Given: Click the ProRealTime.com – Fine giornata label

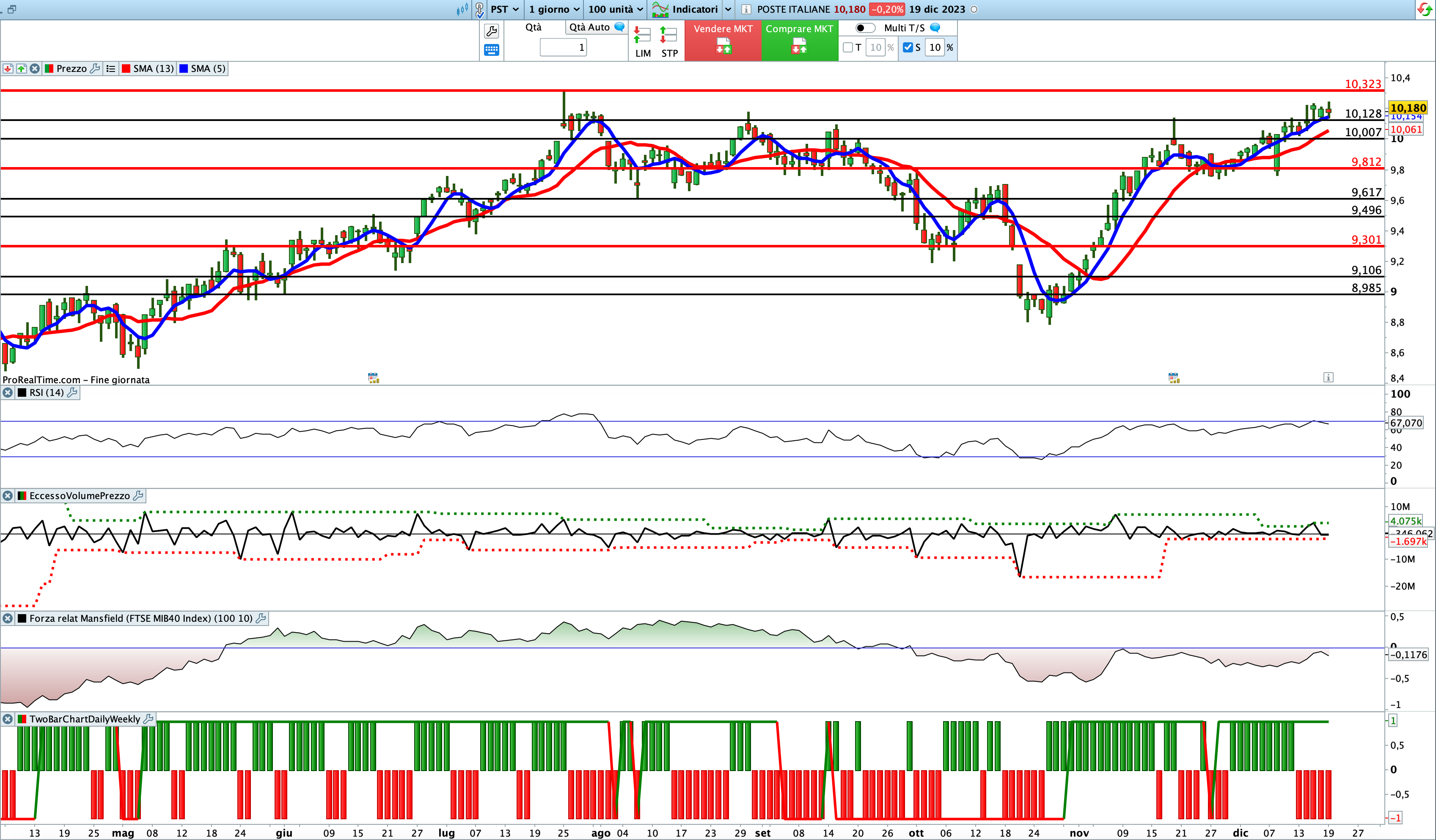Looking at the screenshot, I should (x=76, y=380).
